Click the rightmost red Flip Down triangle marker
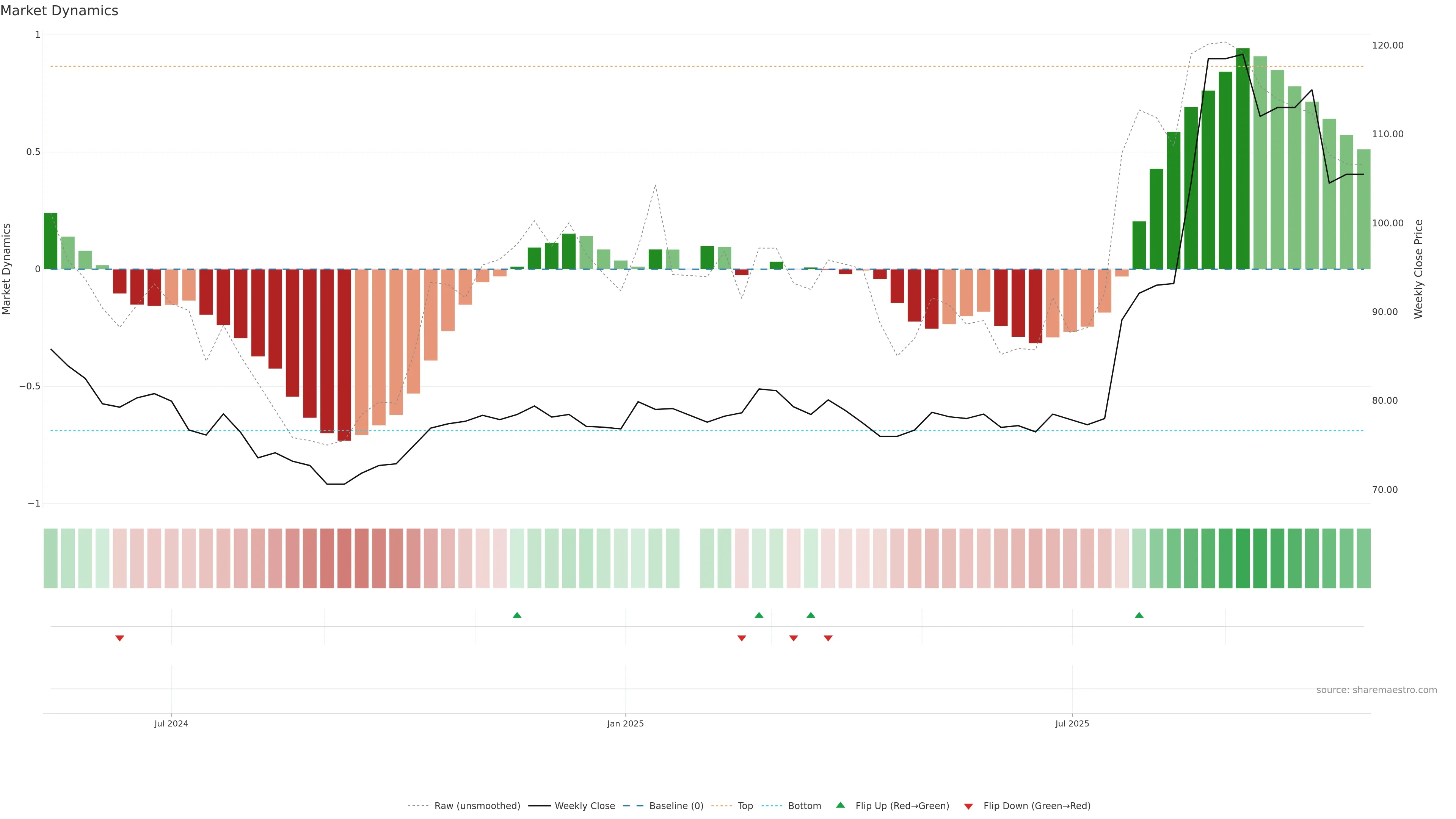The height and width of the screenshot is (819, 1456). (x=828, y=638)
